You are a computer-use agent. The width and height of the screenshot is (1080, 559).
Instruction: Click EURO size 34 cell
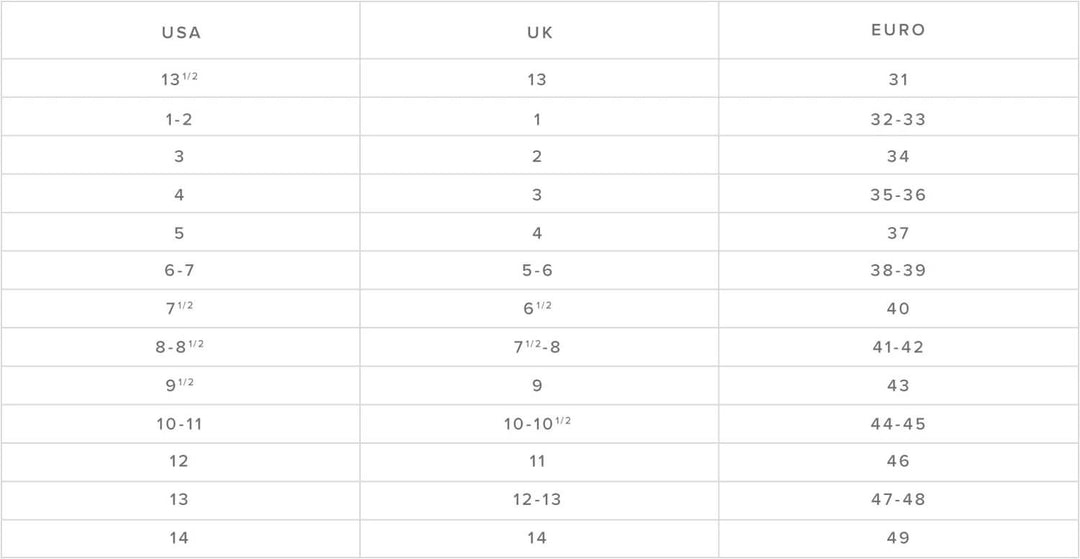click(x=898, y=156)
